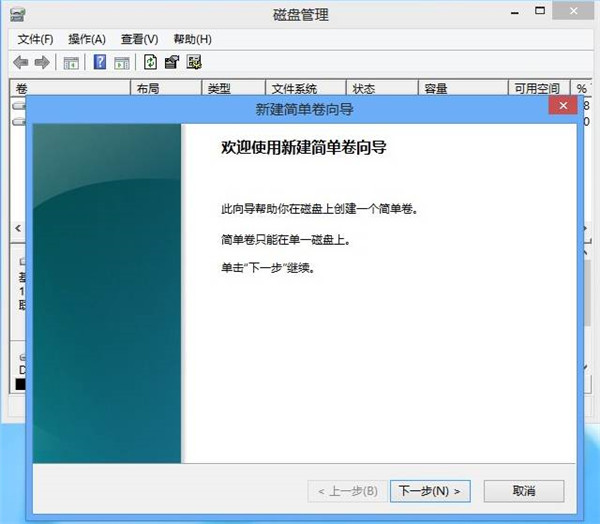Click the Back arrow in Disk Management toolbar

(x=21, y=62)
